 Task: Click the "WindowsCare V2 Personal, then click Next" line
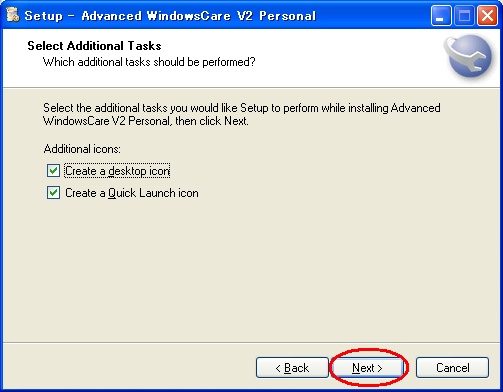coord(146,121)
